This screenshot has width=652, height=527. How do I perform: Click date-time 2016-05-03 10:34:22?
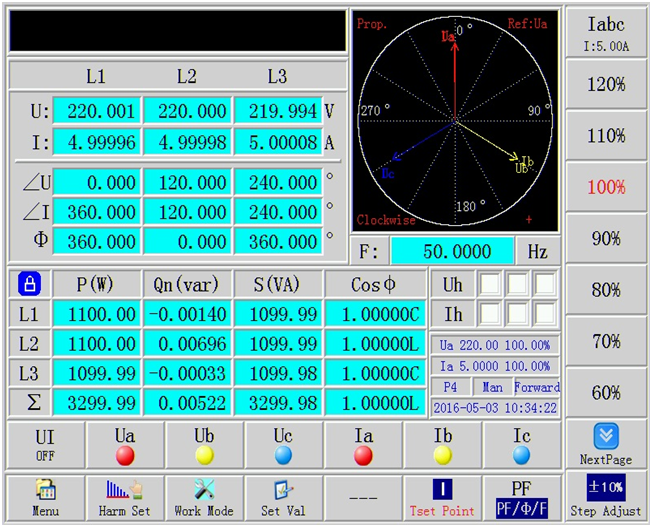[x=495, y=408]
